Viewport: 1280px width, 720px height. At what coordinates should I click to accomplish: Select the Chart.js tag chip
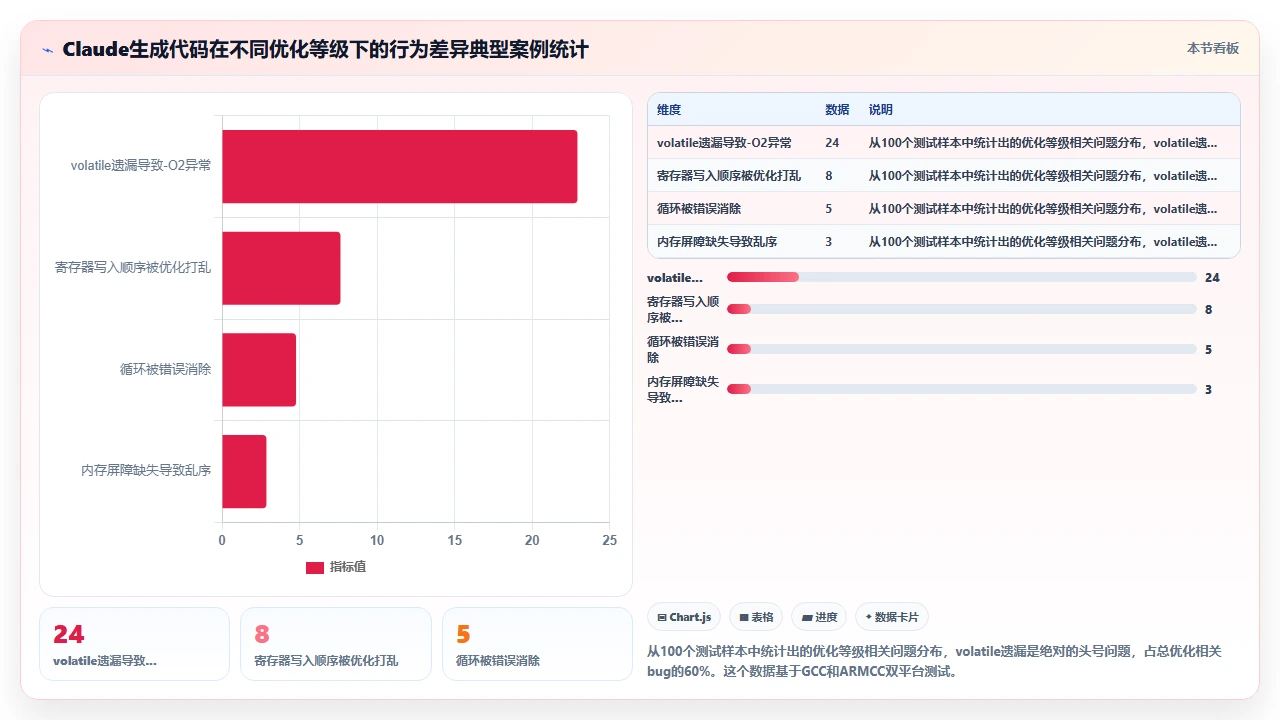pyautogui.click(x=684, y=617)
